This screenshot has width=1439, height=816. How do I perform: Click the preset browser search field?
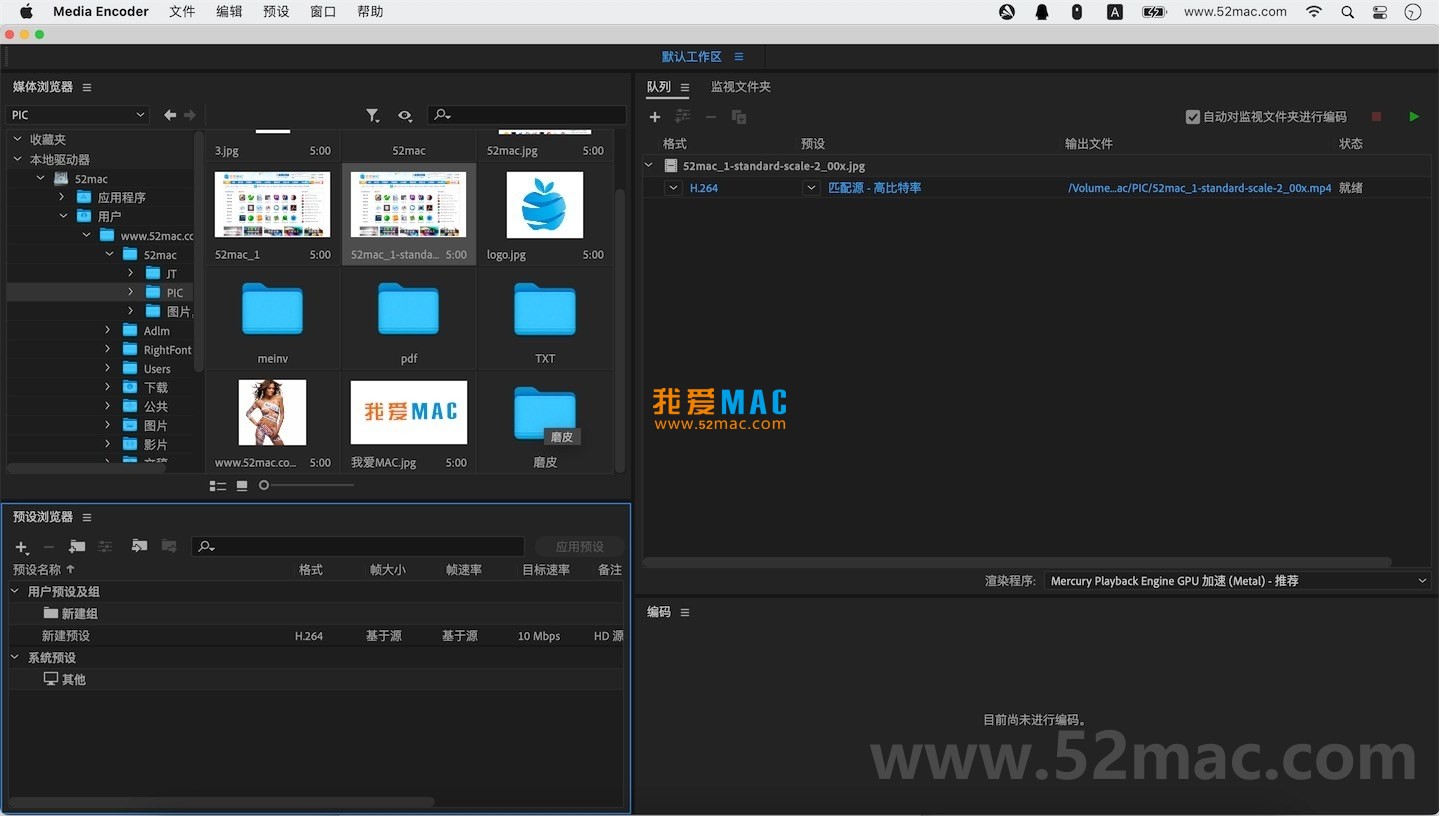(x=358, y=547)
